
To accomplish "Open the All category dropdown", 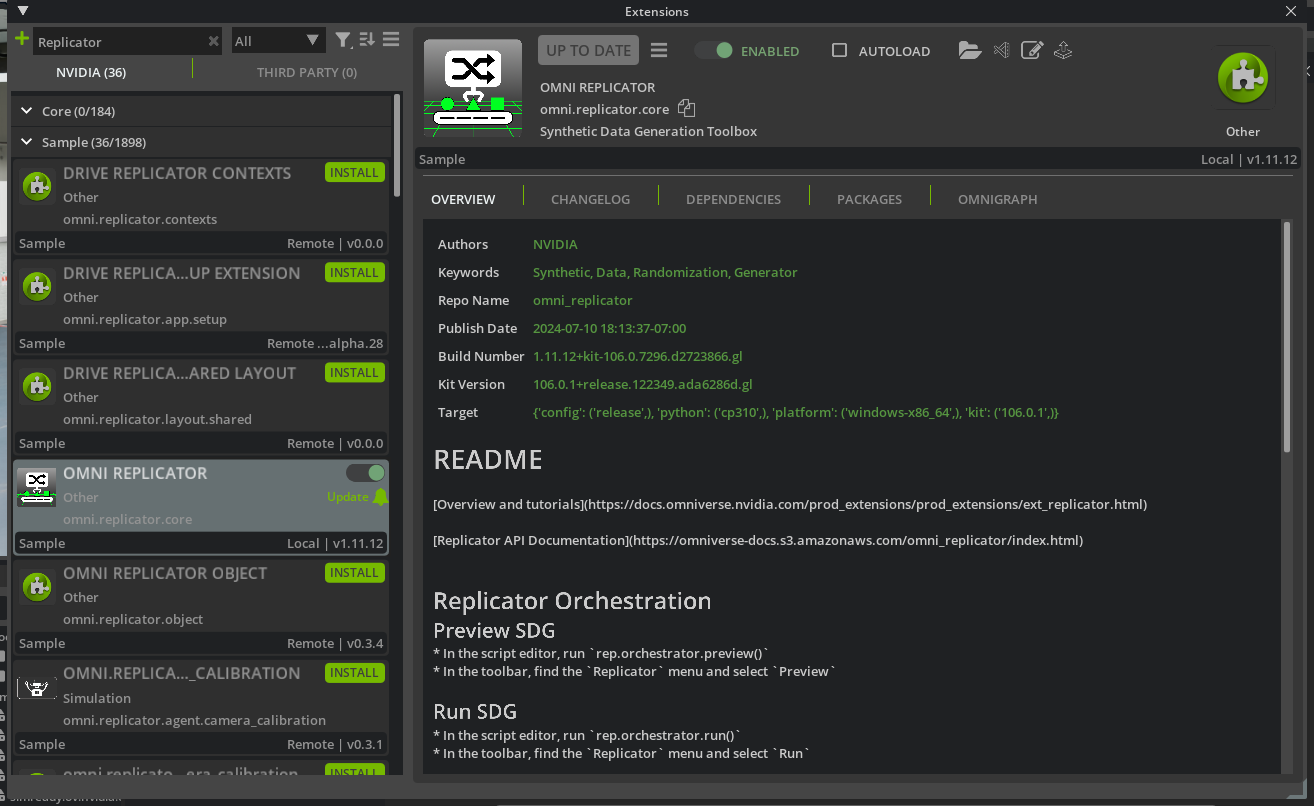I will 279,41.
